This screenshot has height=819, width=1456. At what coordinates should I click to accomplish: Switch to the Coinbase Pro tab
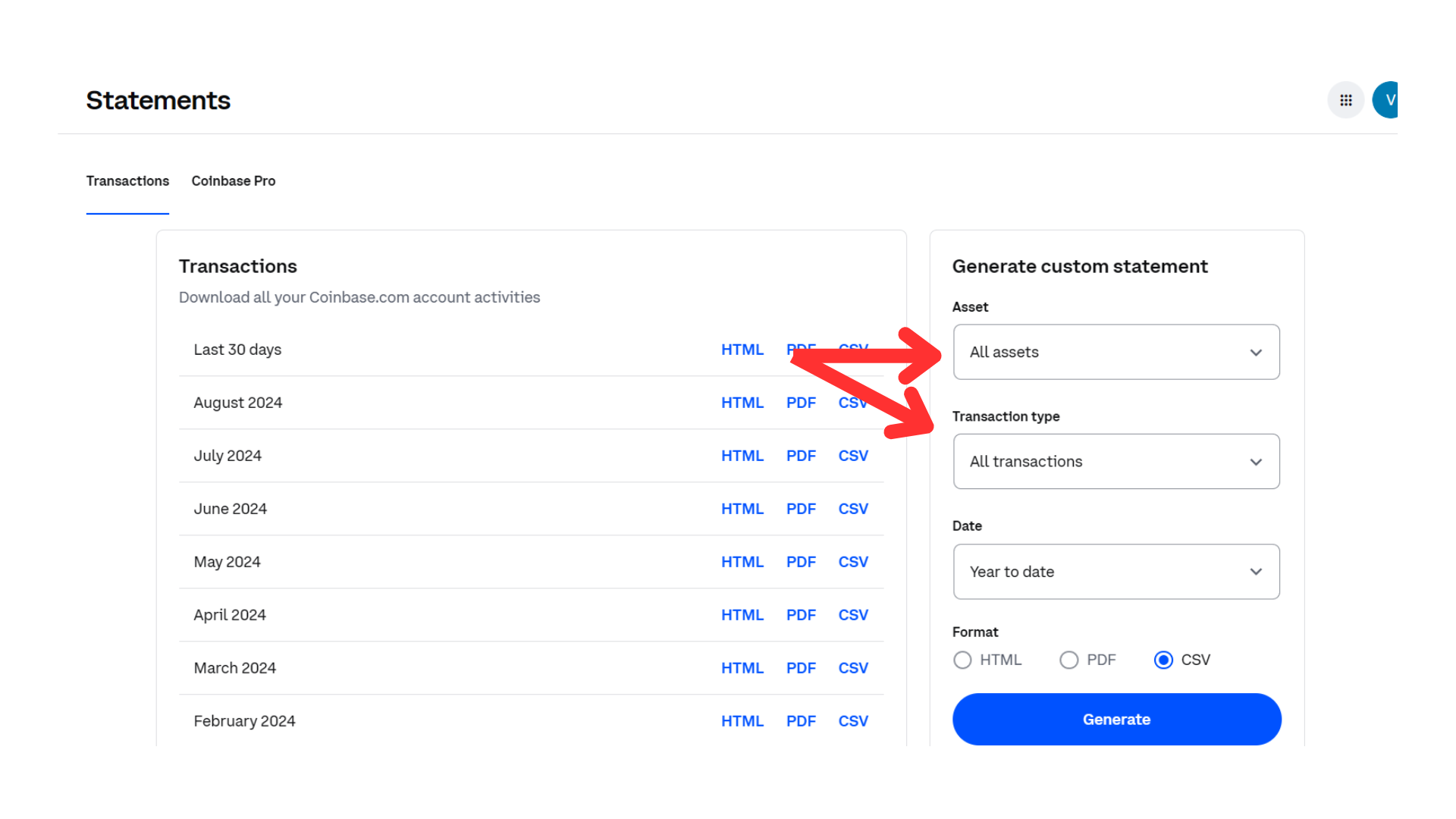click(x=234, y=181)
